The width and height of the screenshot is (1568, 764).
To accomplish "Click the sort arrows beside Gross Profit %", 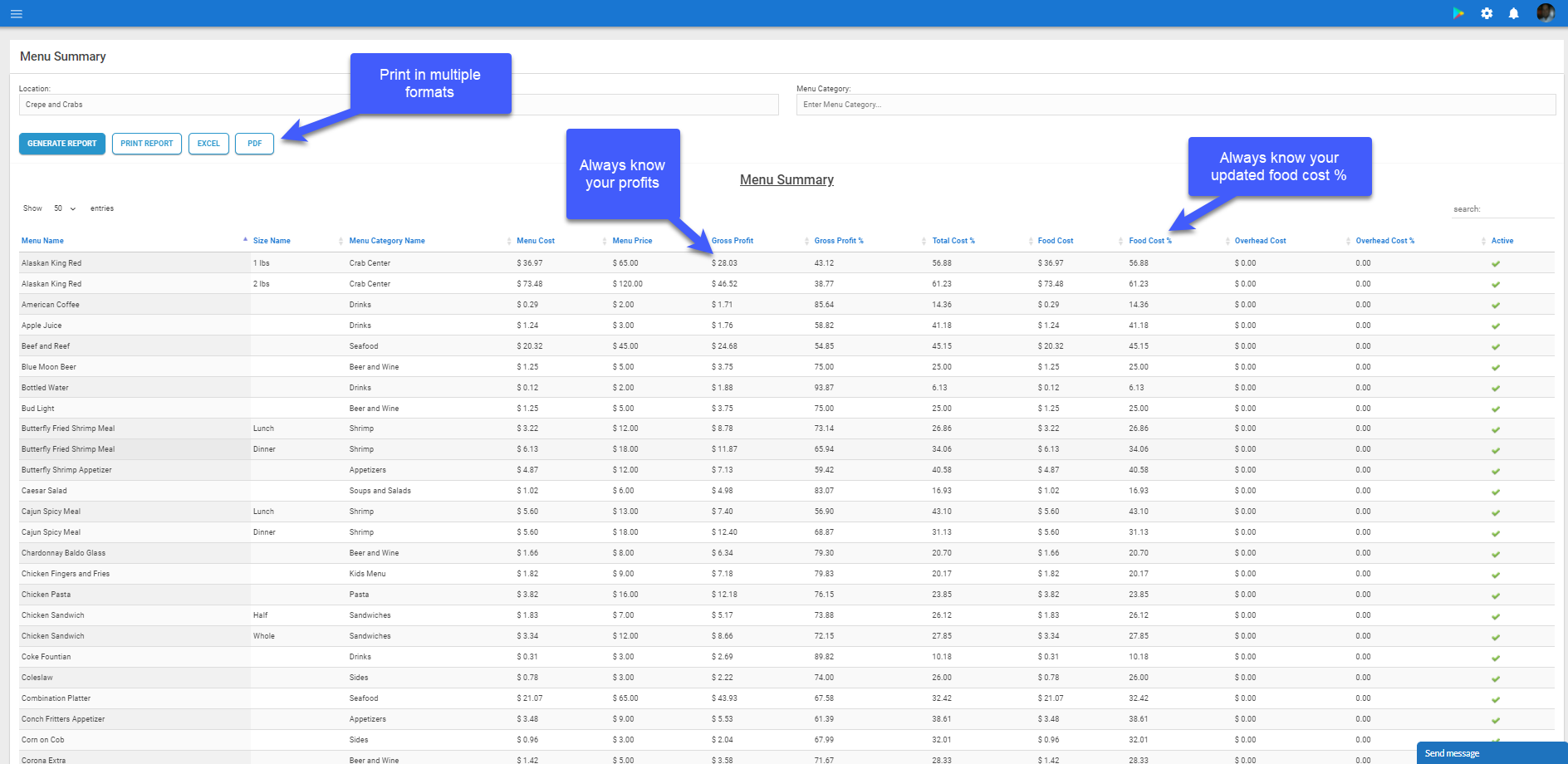I will [806, 240].
